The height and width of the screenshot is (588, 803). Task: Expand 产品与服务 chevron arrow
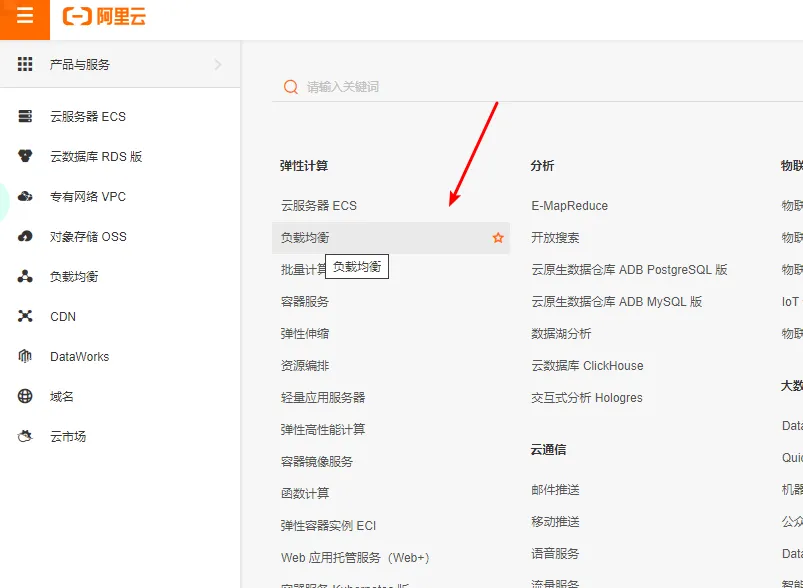point(218,64)
